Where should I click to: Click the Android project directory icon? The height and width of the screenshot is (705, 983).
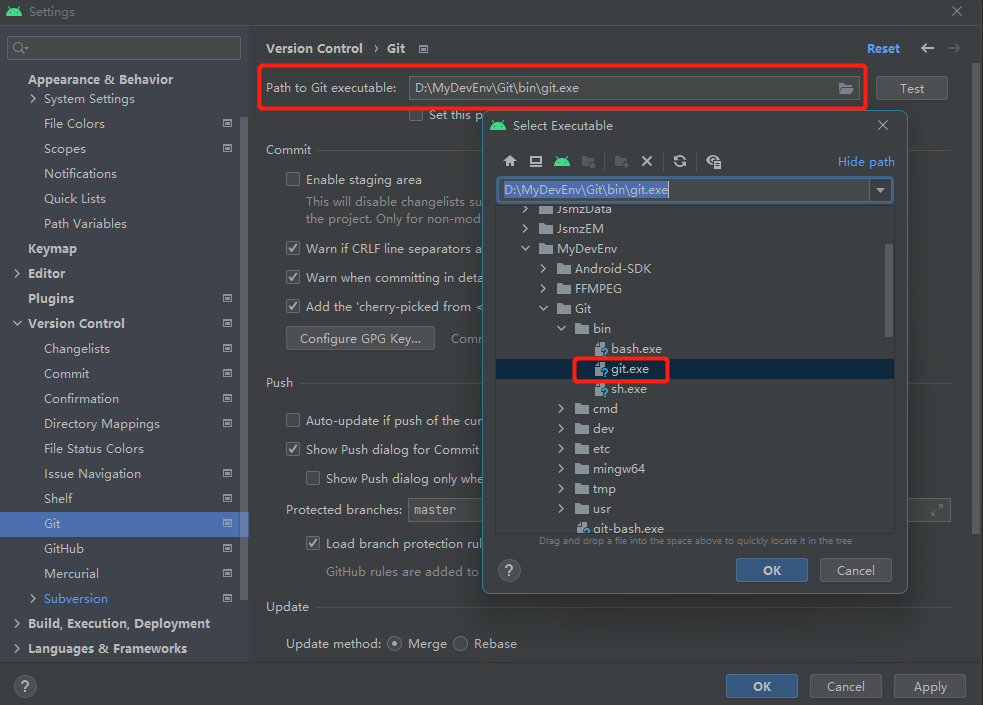click(562, 161)
